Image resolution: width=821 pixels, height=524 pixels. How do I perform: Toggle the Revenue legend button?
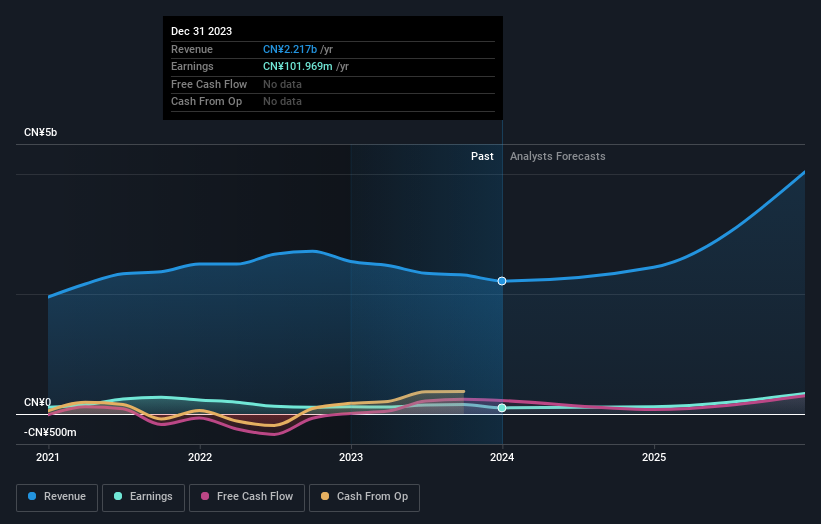coord(57,497)
